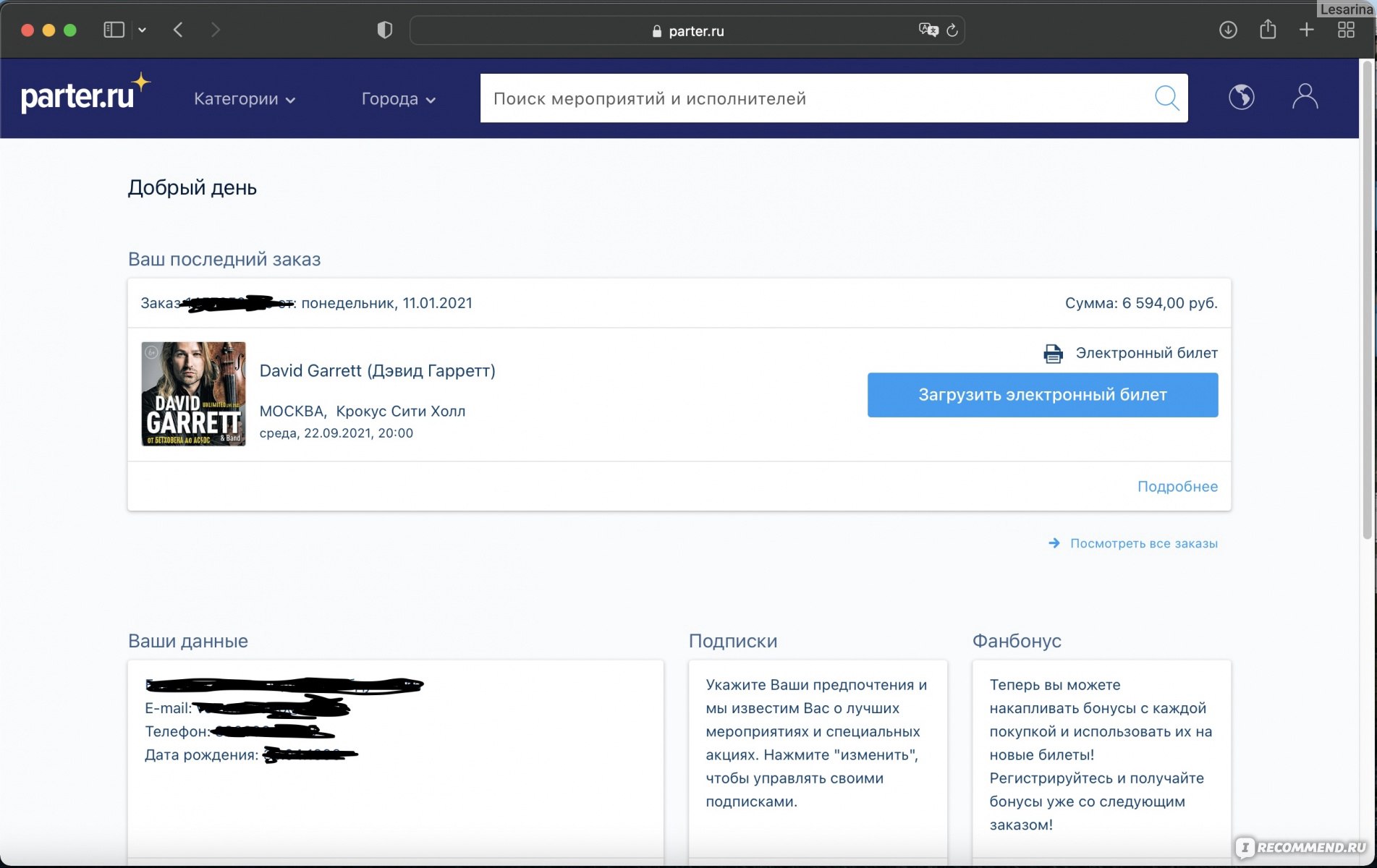Click the Ваш последний заказ heading
This screenshot has height=868, width=1377.
(224, 260)
